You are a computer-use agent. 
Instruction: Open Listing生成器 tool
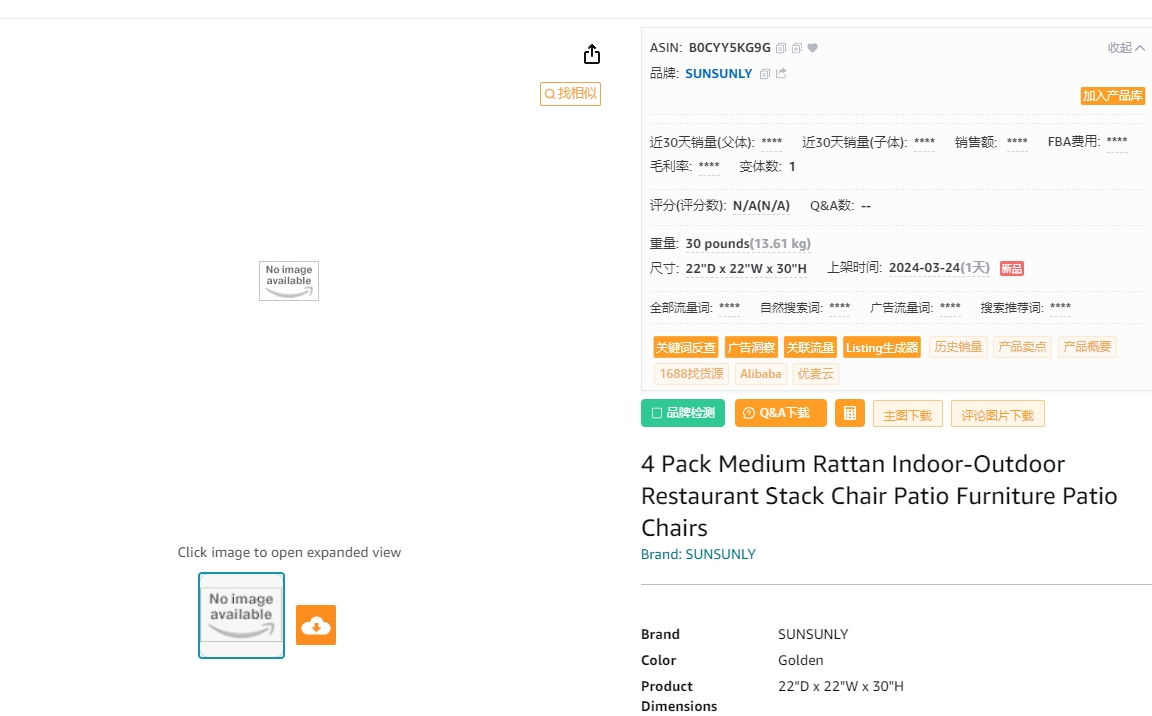[x=882, y=347]
